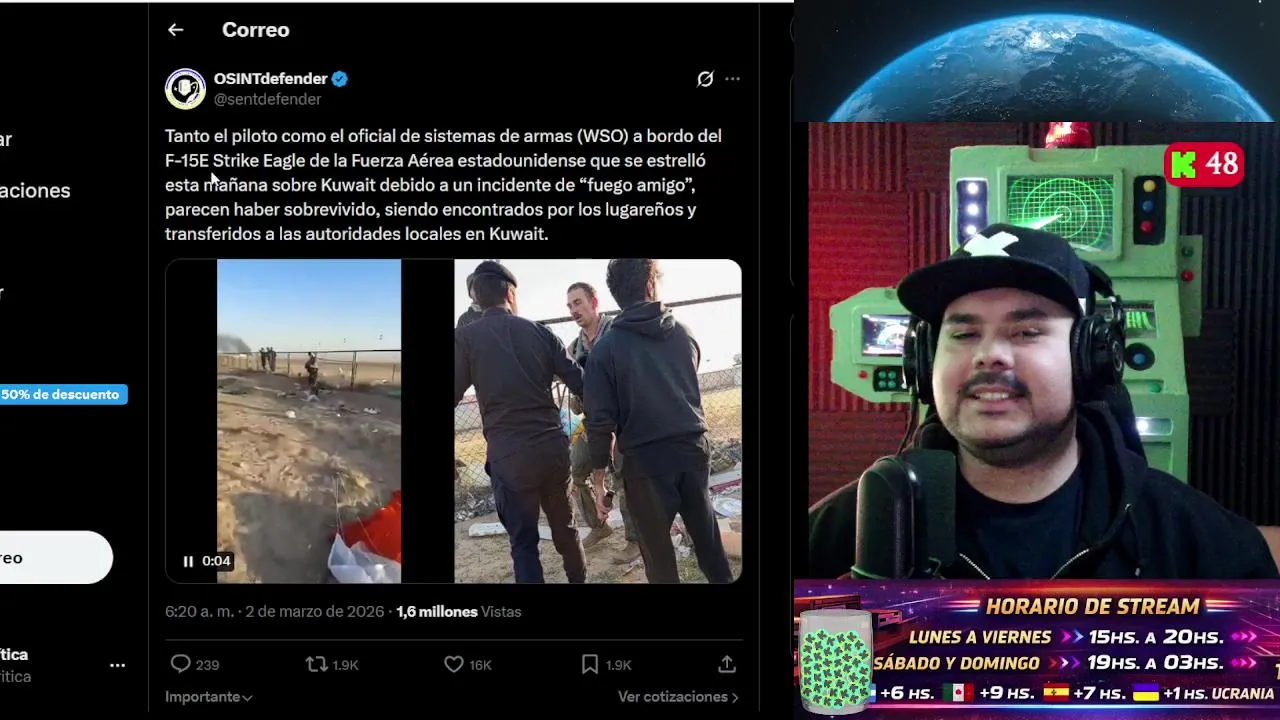The width and height of the screenshot is (1280, 720).
Task: Like the post with the heart icon
Action: tap(454, 664)
